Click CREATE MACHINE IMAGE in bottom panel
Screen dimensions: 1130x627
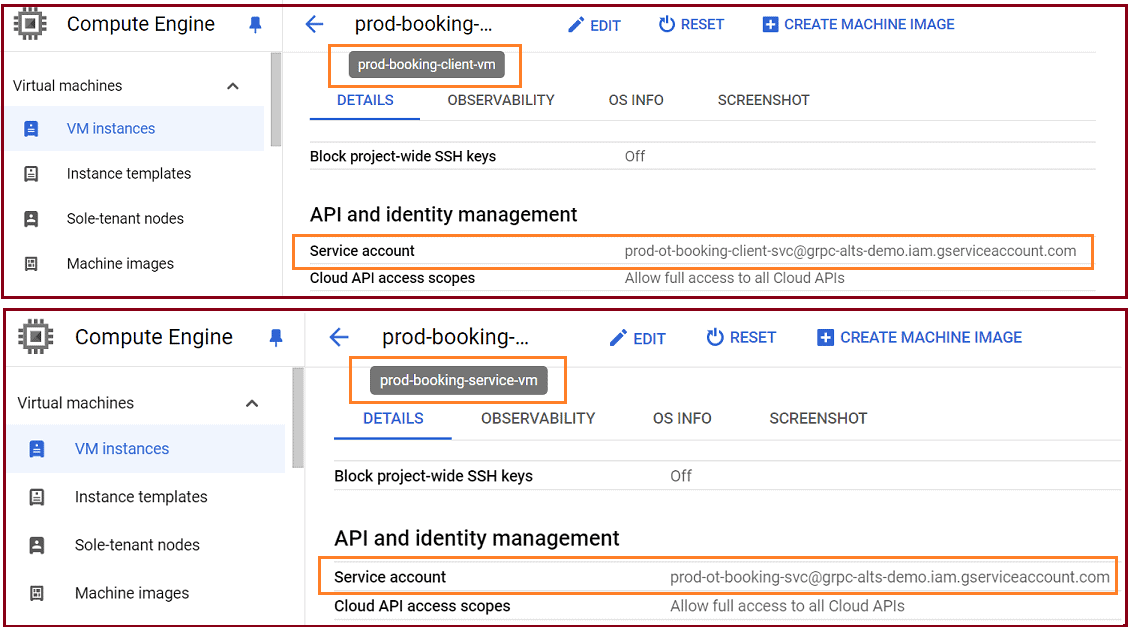[920, 337]
